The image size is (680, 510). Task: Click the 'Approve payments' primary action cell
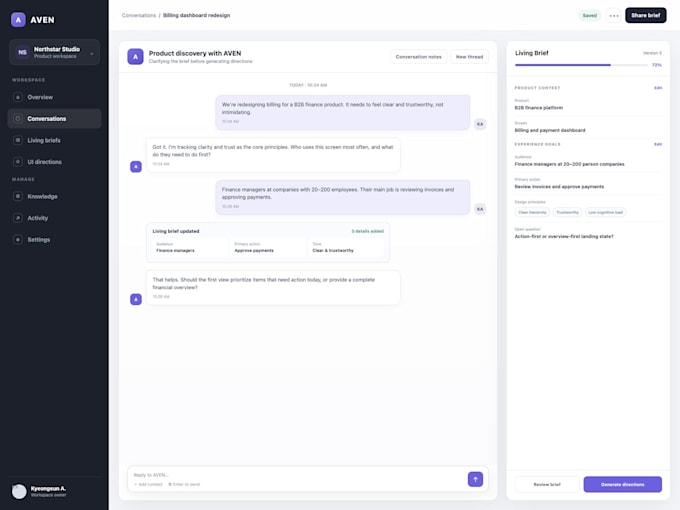point(268,248)
